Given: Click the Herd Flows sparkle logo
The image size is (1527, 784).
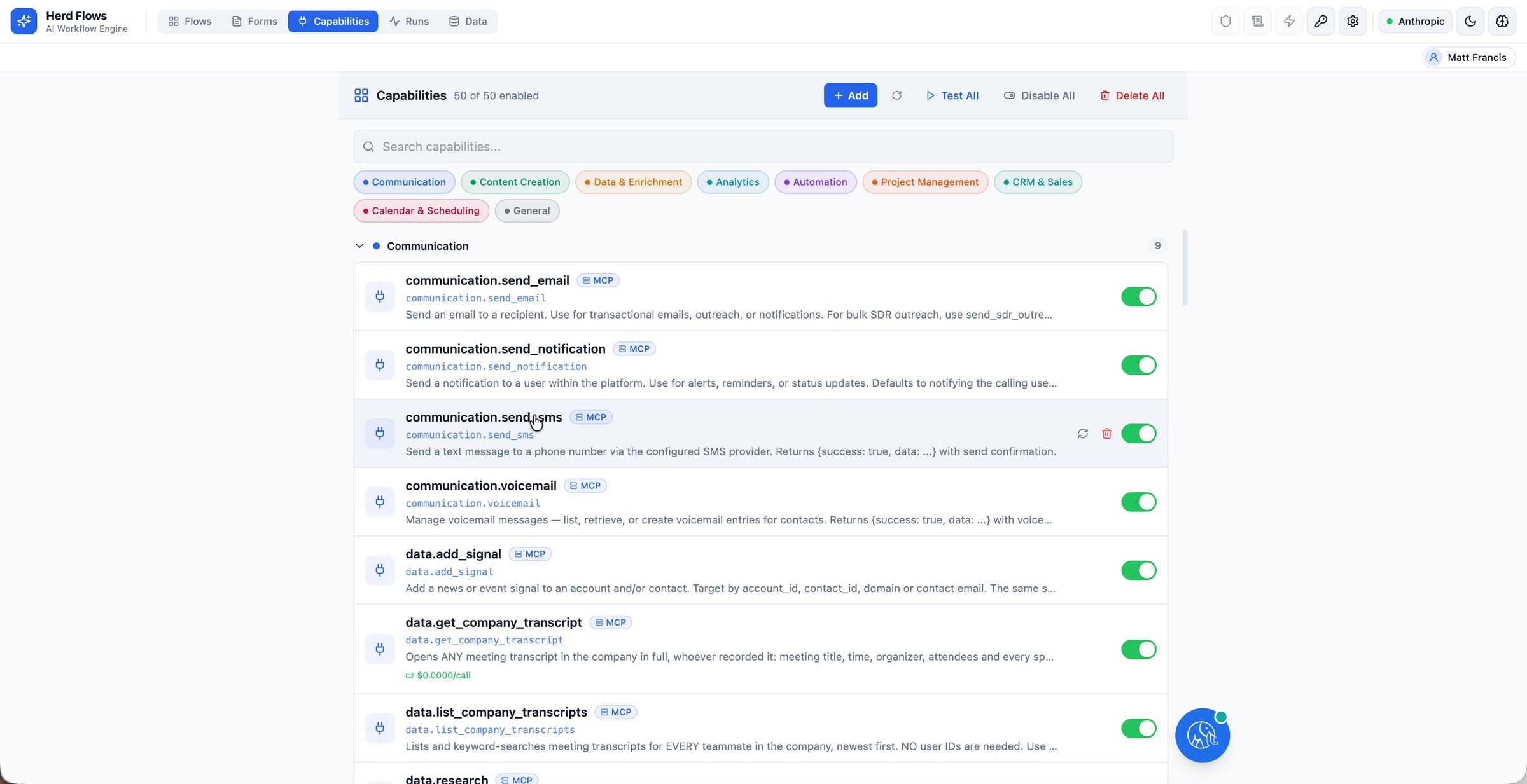Looking at the screenshot, I should point(24,21).
